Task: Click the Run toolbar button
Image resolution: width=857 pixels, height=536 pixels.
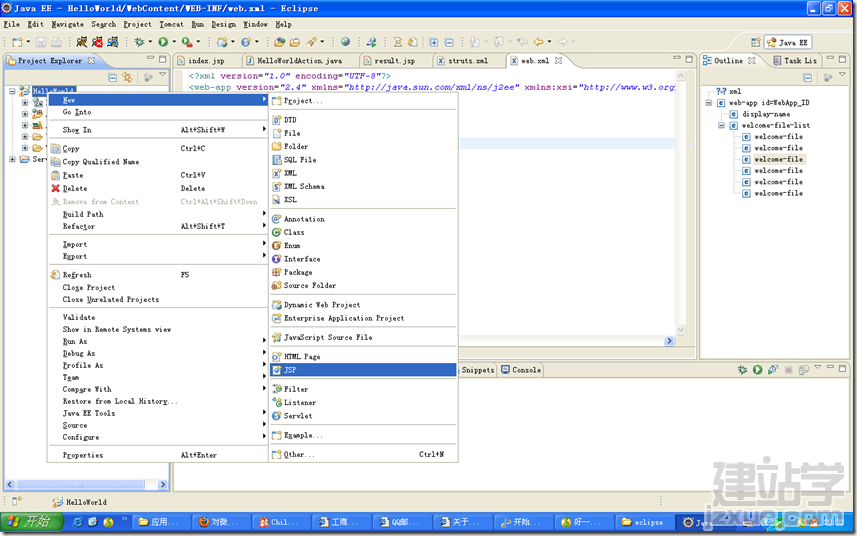Action: pyautogui.click(x=163, y=42)
